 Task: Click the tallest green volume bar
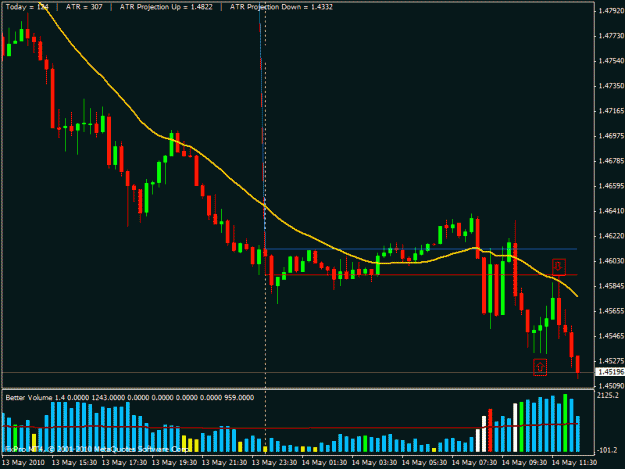pyautogui.click(x=565, y=423)
